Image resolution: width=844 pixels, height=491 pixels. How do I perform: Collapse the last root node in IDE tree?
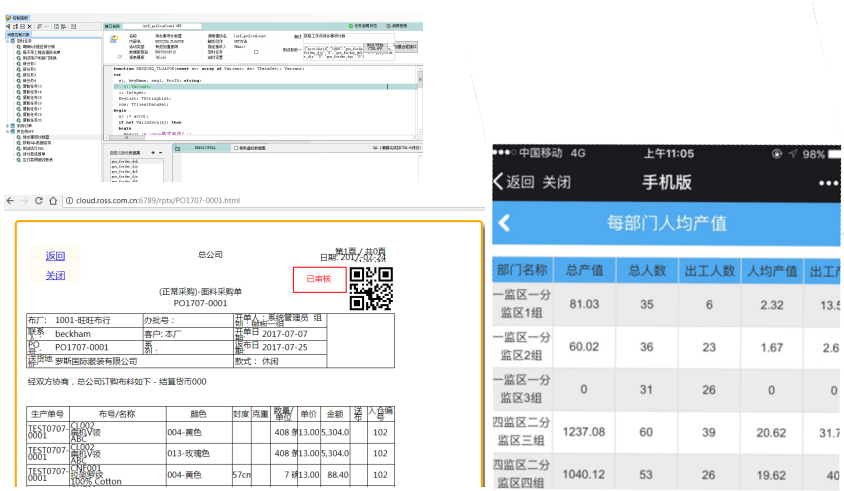click(x=8, y=131)
